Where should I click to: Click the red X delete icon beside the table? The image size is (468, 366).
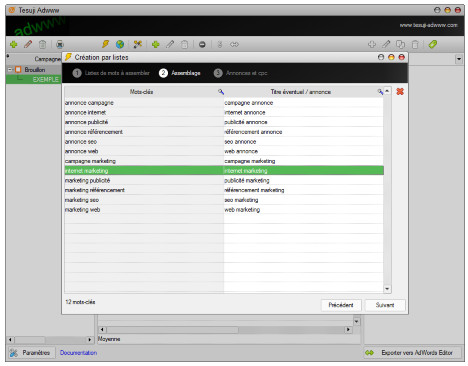click(400, 91)
